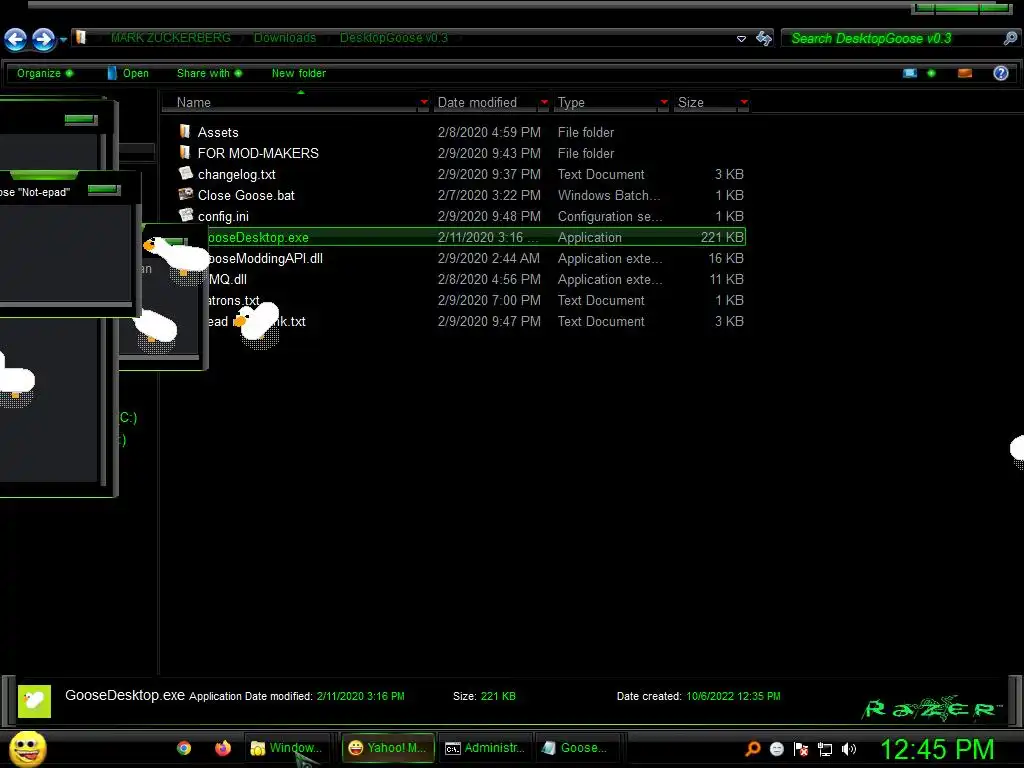
Task: Open Help with the question mark icon
Action: 1000,73
